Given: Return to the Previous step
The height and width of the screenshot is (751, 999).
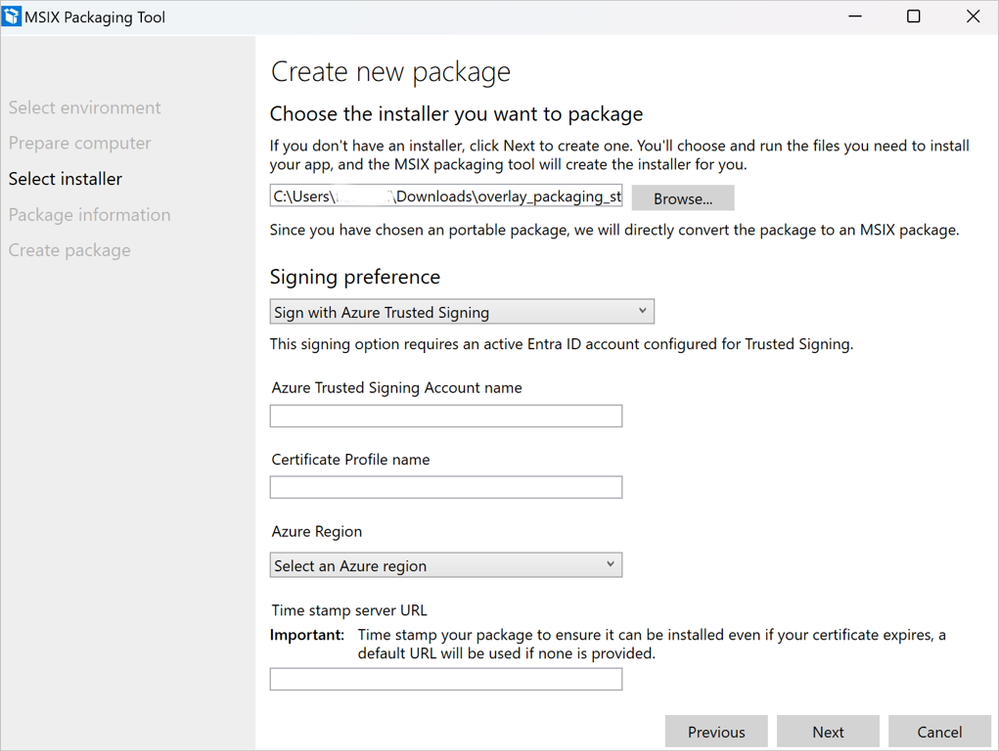Looking at the screenshot, I should tap(716, 731).
